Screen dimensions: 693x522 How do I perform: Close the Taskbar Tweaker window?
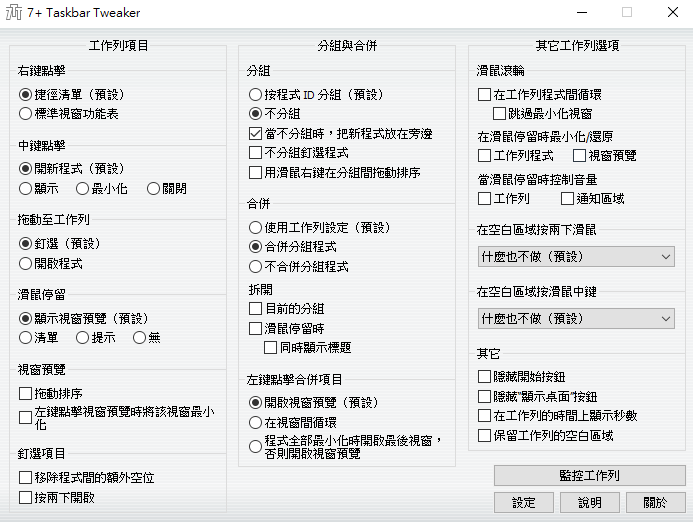(x=673, y=12)
